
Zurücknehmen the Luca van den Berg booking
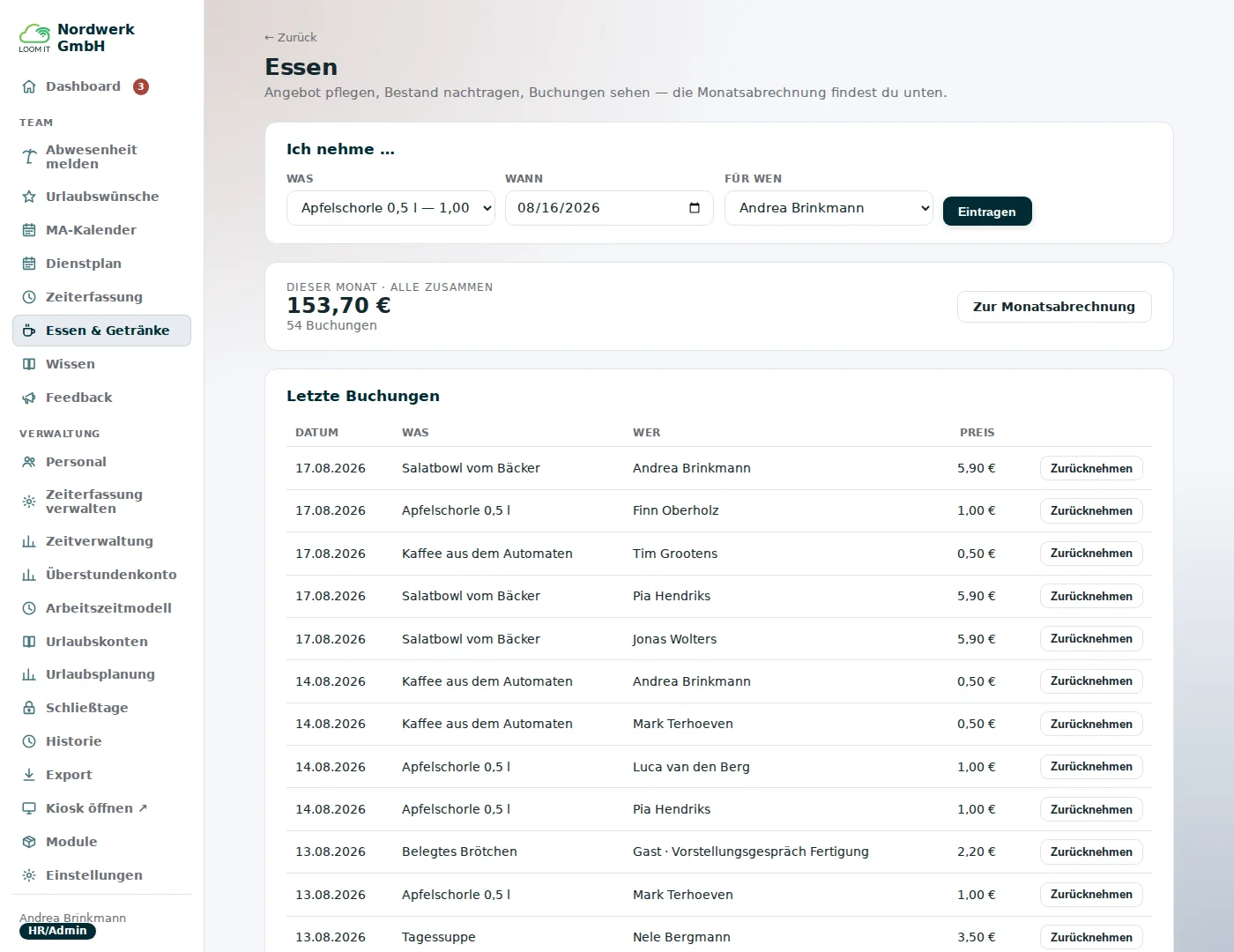point(1091,767)
